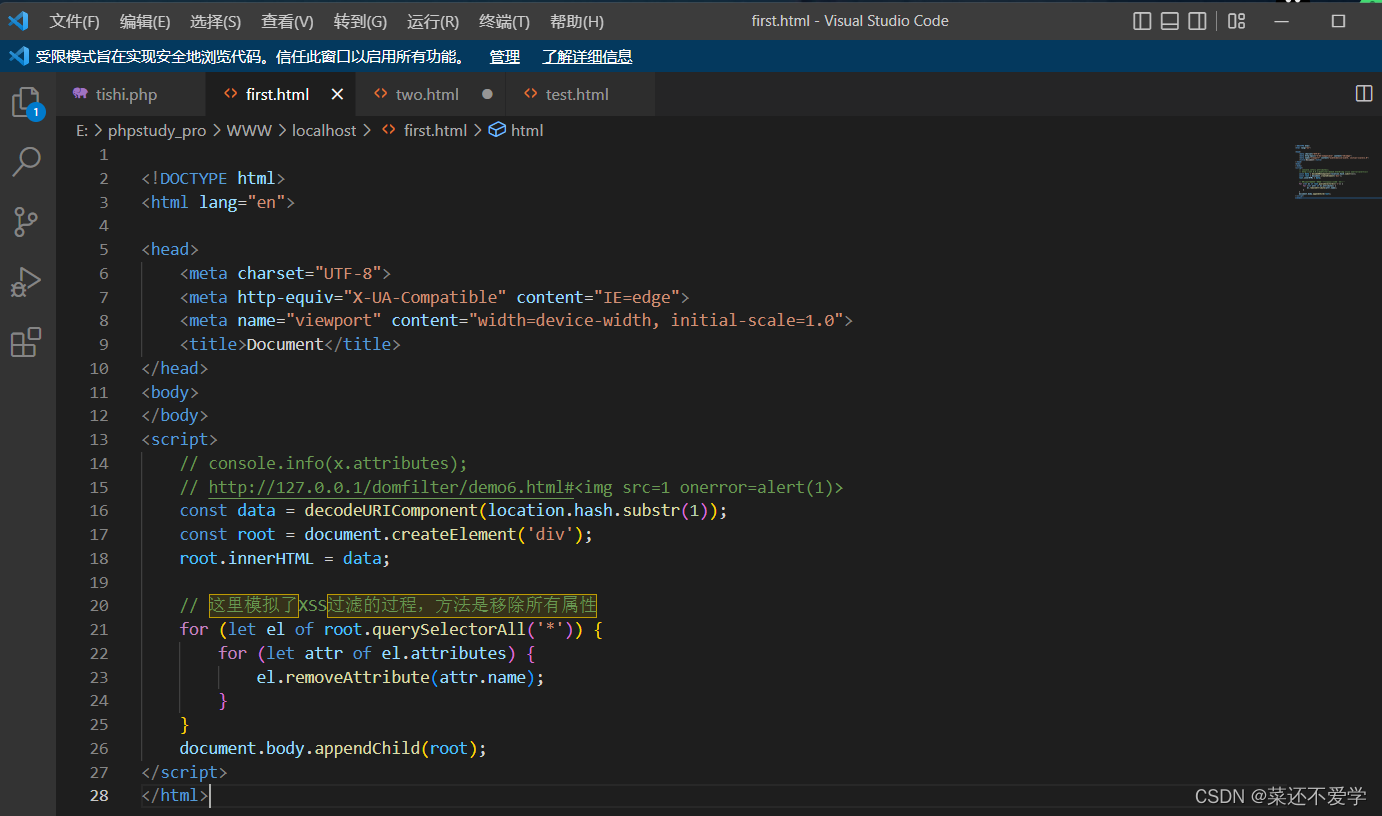Click 'root.innerHTML = data;' line
The height and width of the screenshot is (816, 1382).
(x=285, y=558)
